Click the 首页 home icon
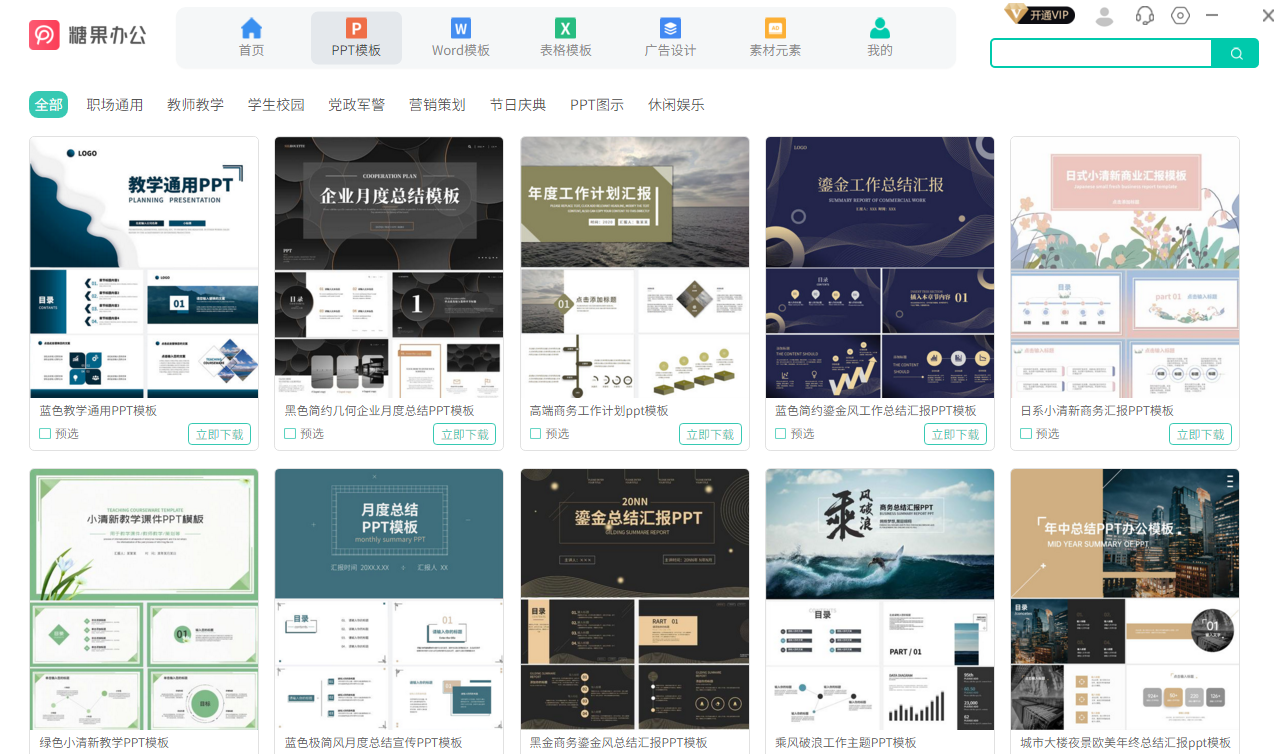The width and height of the screenshot is (1286, 754). [x=251, y=28]
